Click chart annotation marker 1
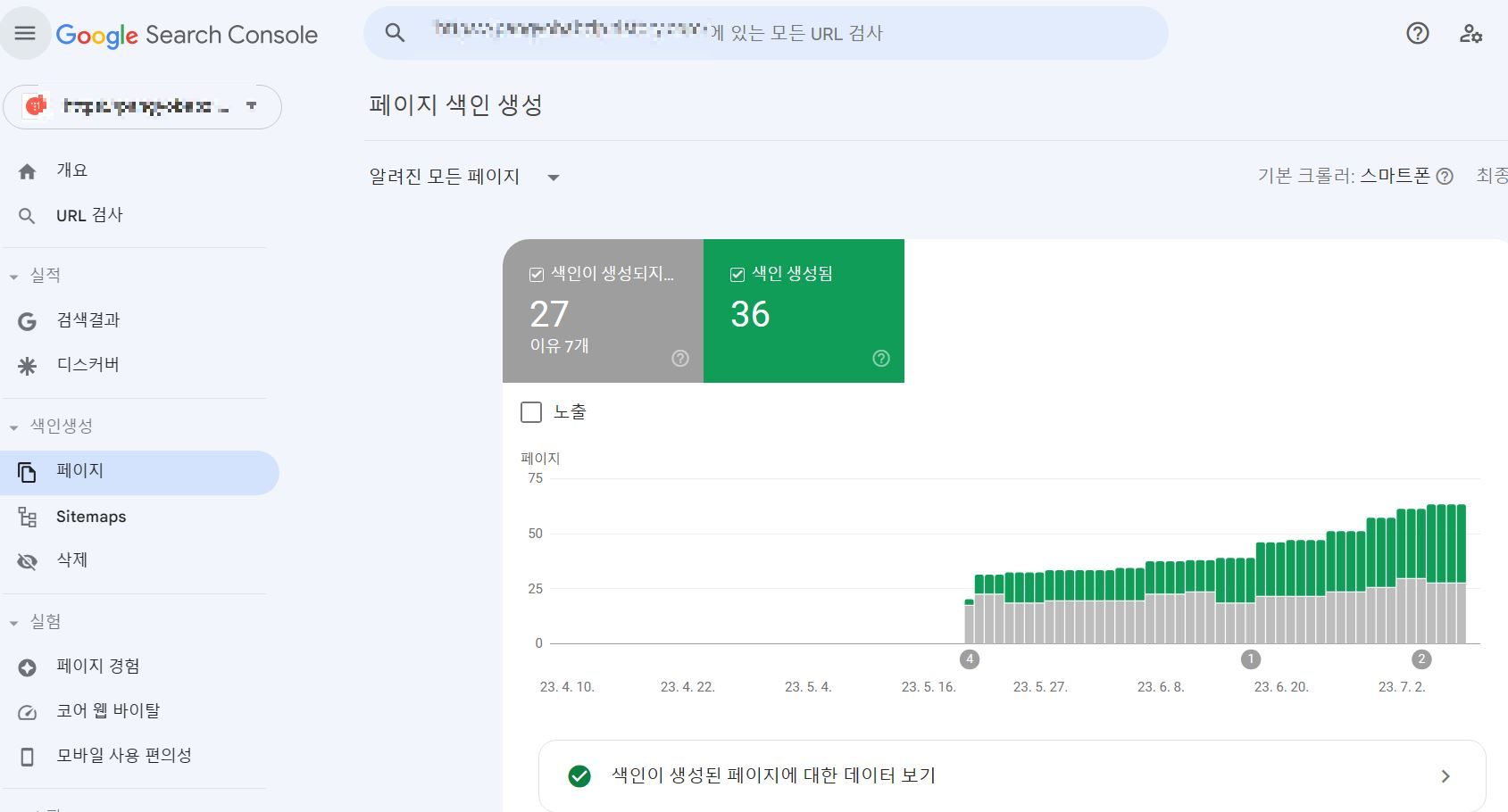Viewport: 1508px width, 812px height. [1251, 659]
